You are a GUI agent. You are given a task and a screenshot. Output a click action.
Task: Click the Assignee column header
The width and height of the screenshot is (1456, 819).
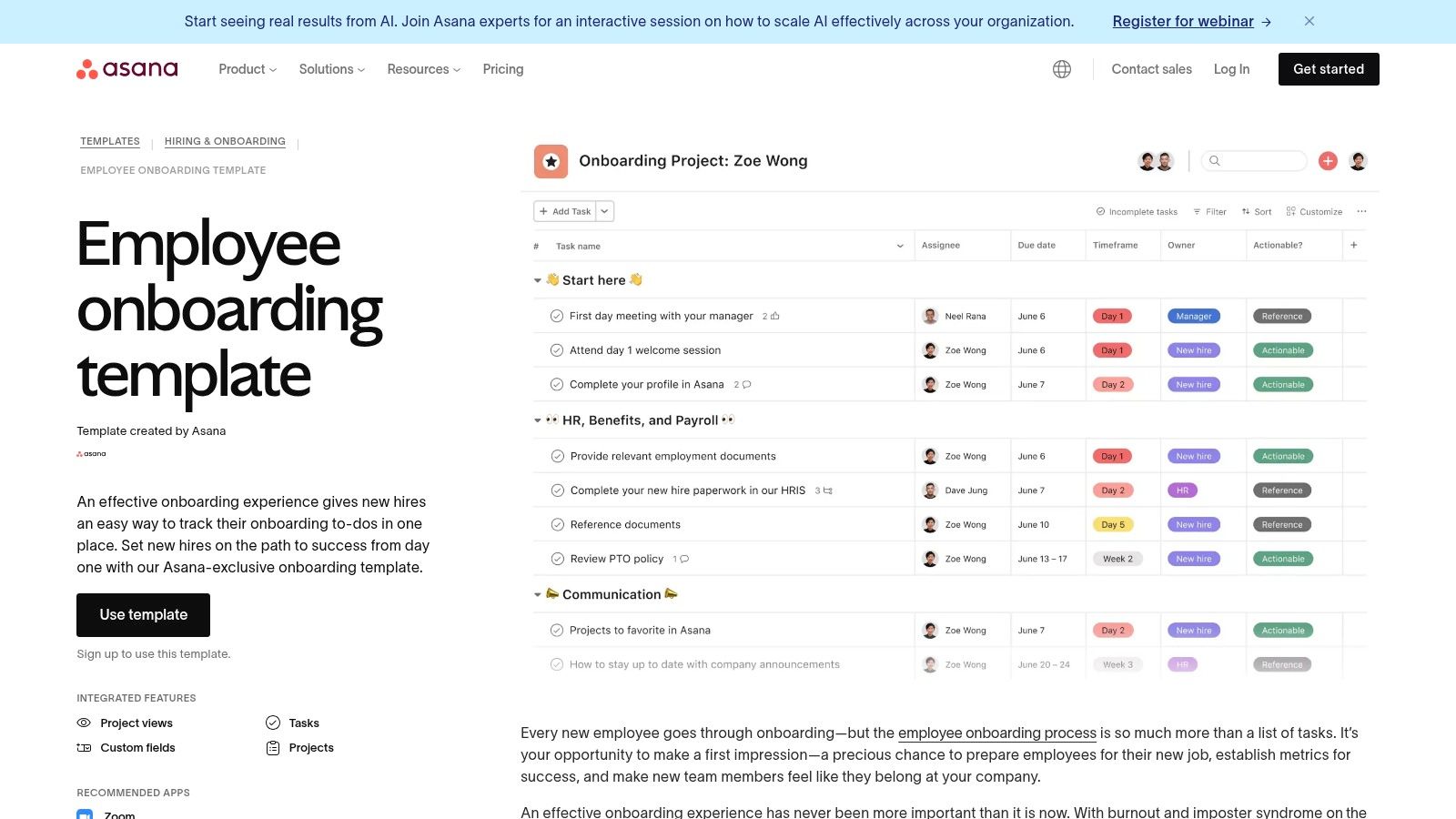(x=941, y=245)
